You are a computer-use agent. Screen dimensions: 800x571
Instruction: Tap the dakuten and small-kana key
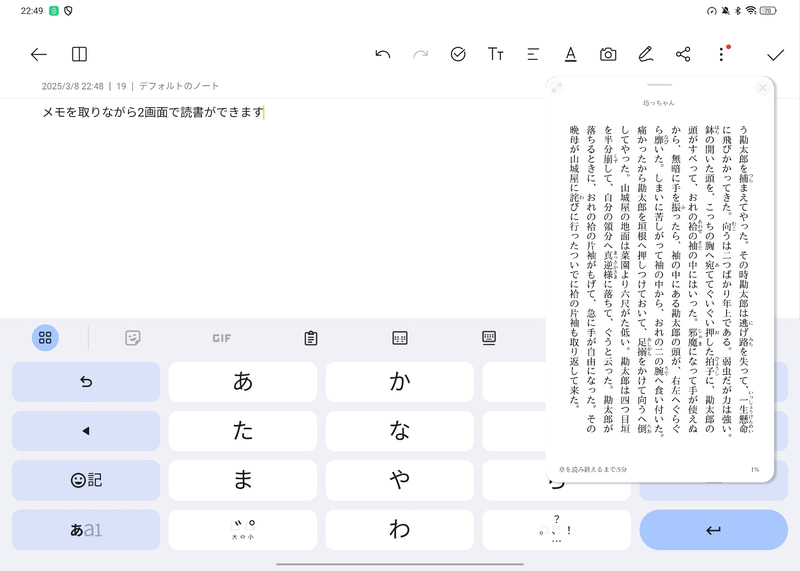coord(242,530)
